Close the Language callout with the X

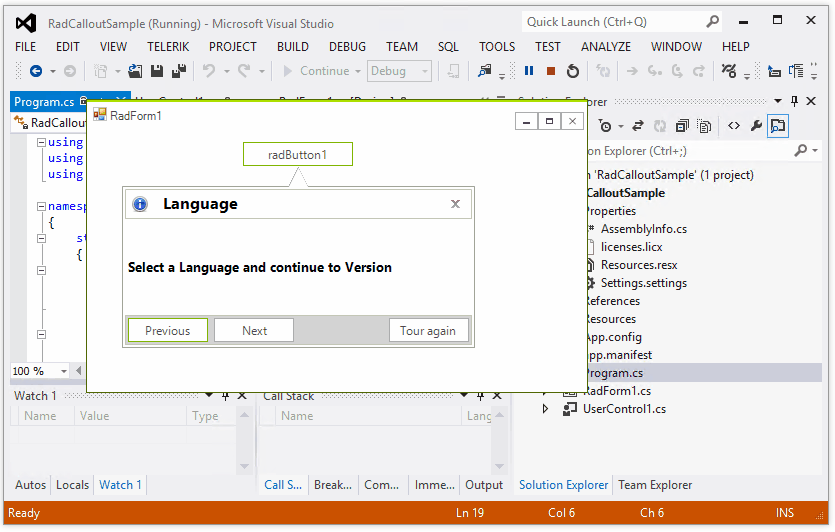(455, 204)
